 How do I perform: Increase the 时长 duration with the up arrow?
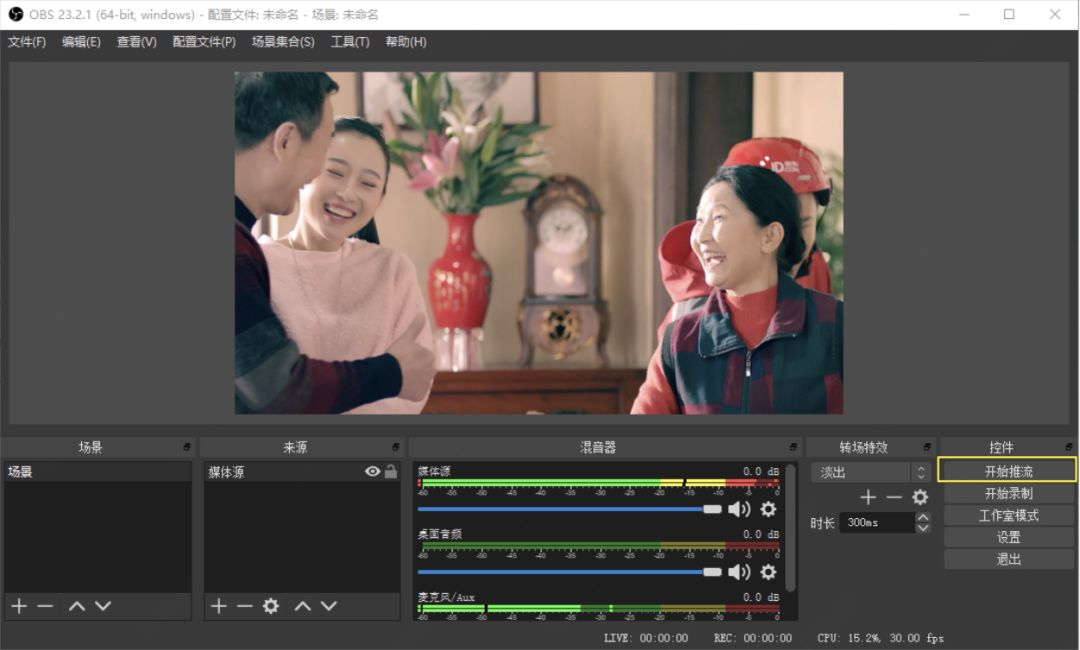[x=923, y=517]
